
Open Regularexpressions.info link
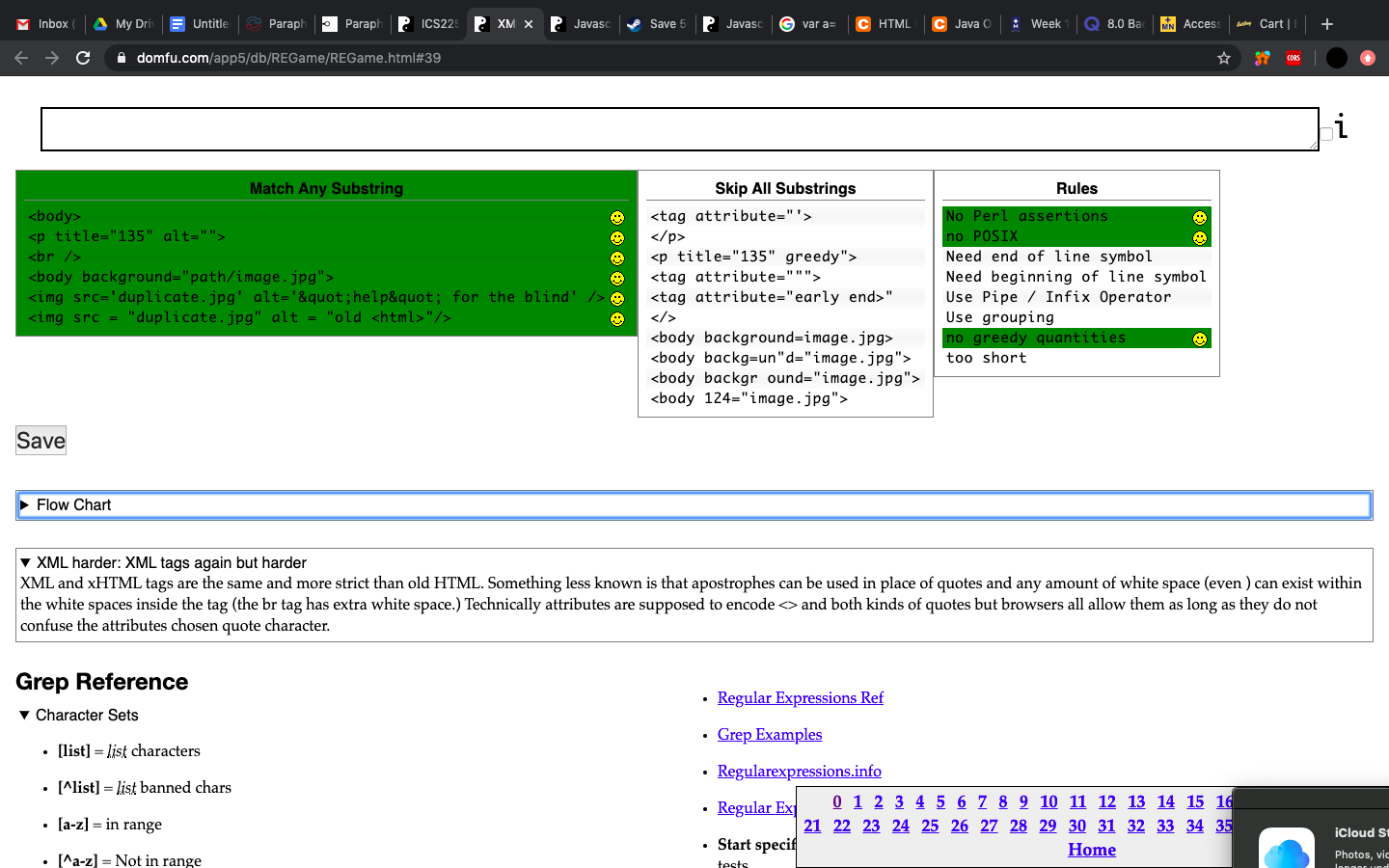800,772
